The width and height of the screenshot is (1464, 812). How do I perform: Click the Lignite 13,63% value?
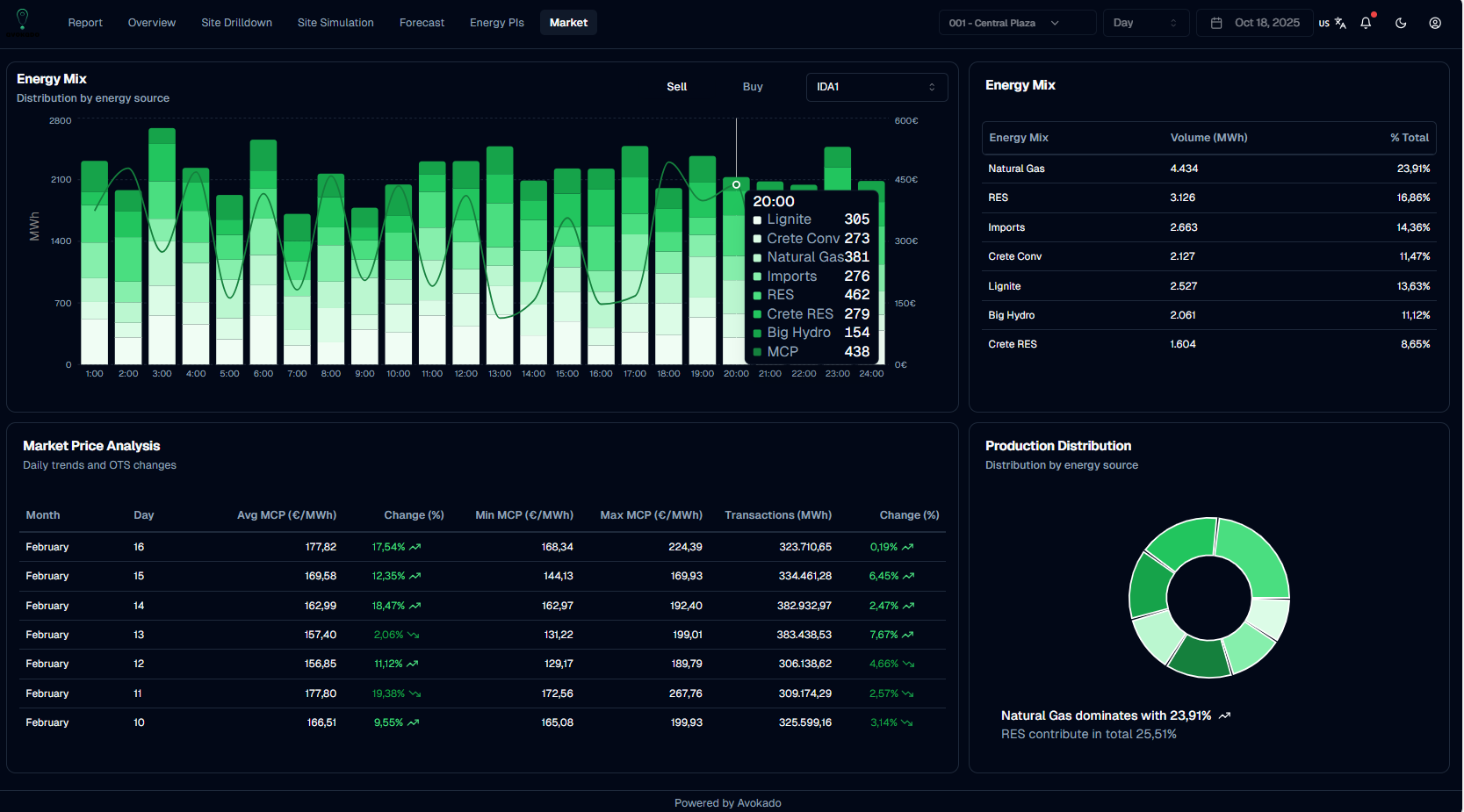1413,286
